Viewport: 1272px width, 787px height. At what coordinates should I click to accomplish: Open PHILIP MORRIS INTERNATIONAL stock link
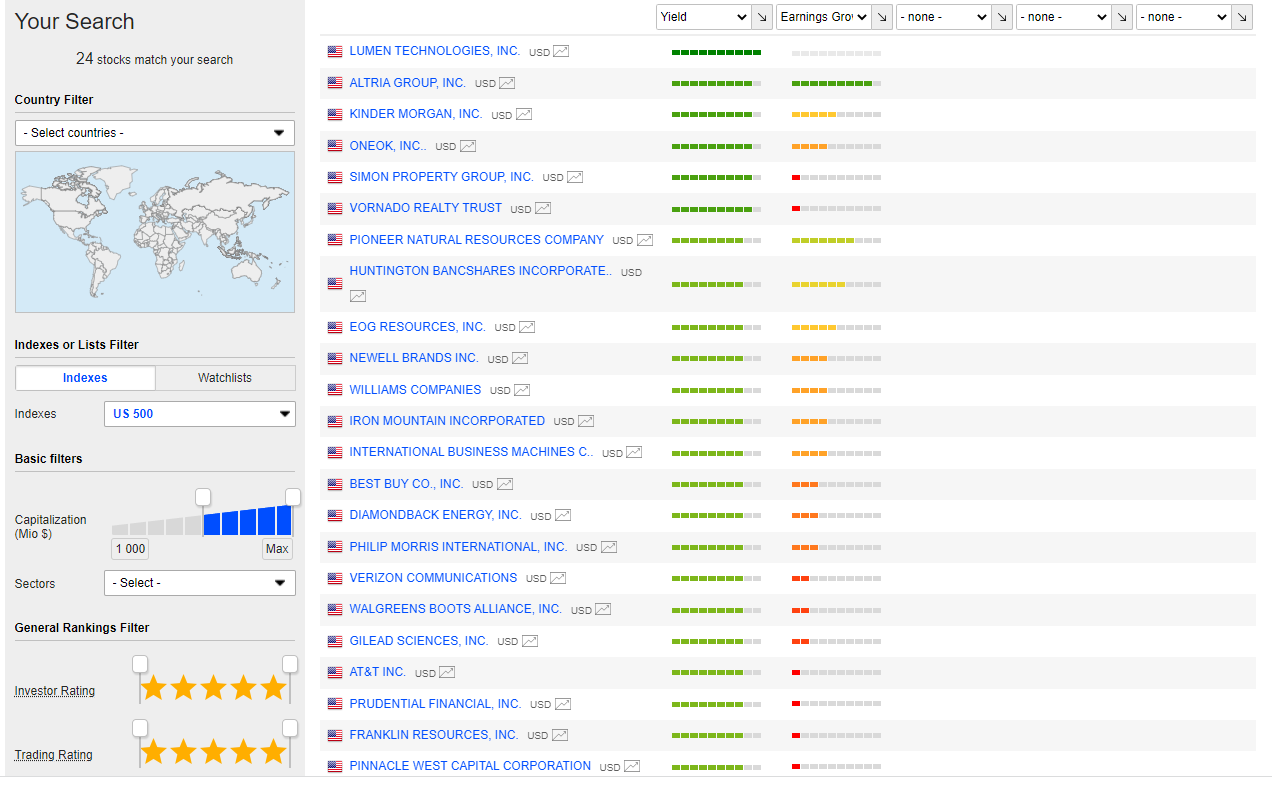tap(458, 547)
